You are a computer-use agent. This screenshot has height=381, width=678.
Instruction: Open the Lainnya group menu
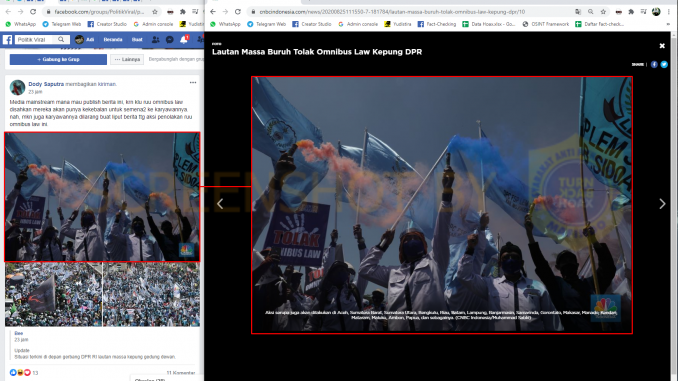127,59
